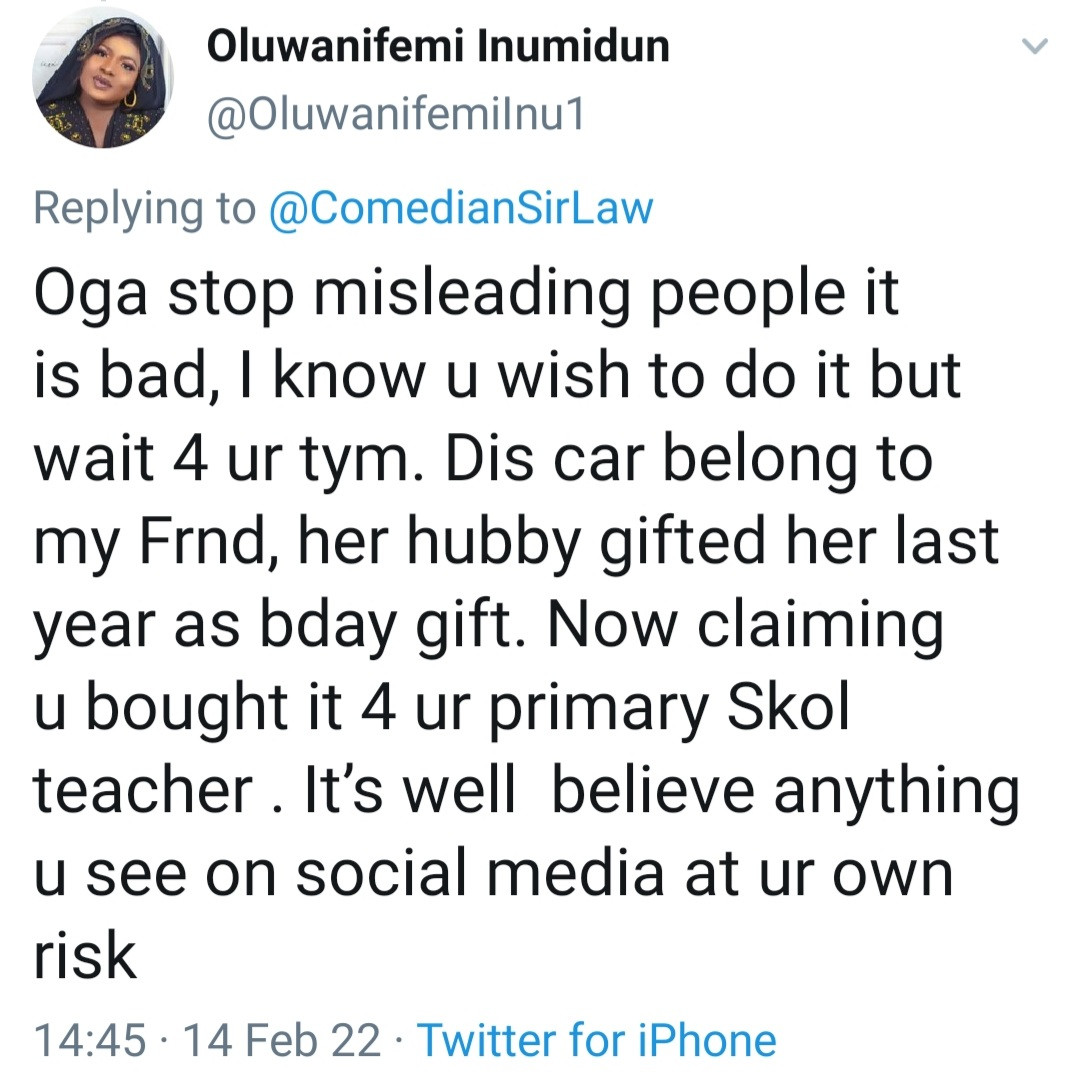Click the Twitter for iPhone source link
The image size is (1080, 1074).
[x=596, y=1039]
